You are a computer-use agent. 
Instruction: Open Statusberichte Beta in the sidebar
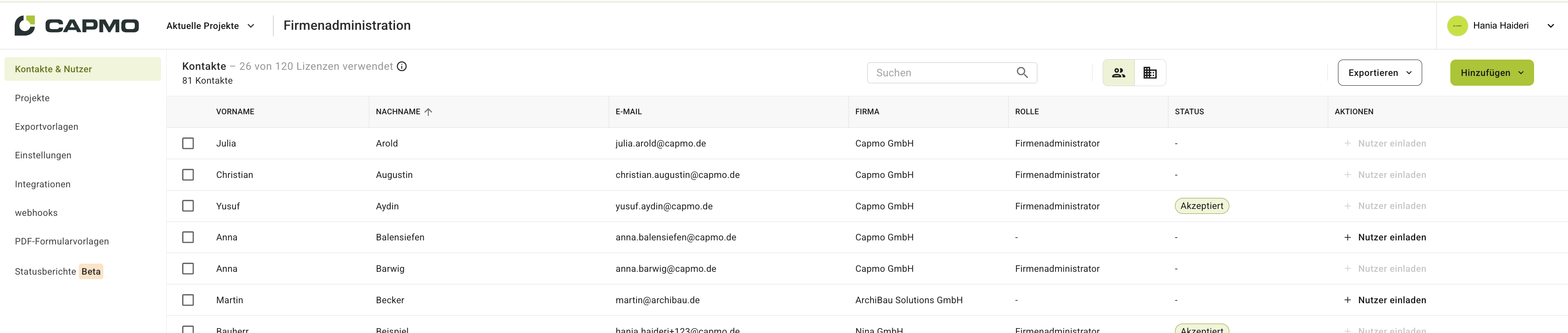click(x=59, y=272)
